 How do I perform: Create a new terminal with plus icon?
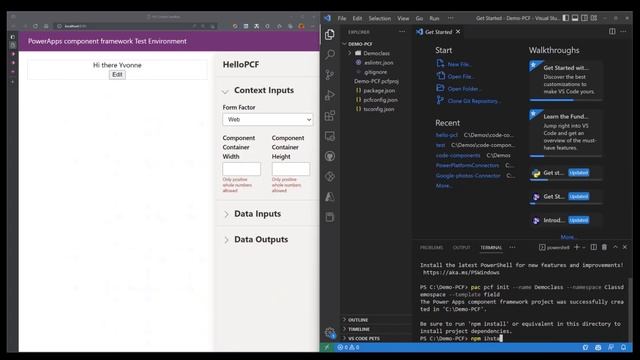pos(577,247)
